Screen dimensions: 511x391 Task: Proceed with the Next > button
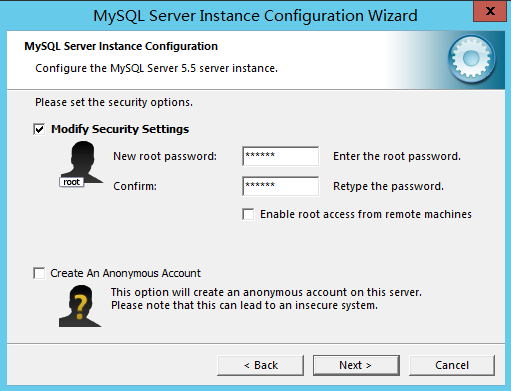[x=356, y=365]
